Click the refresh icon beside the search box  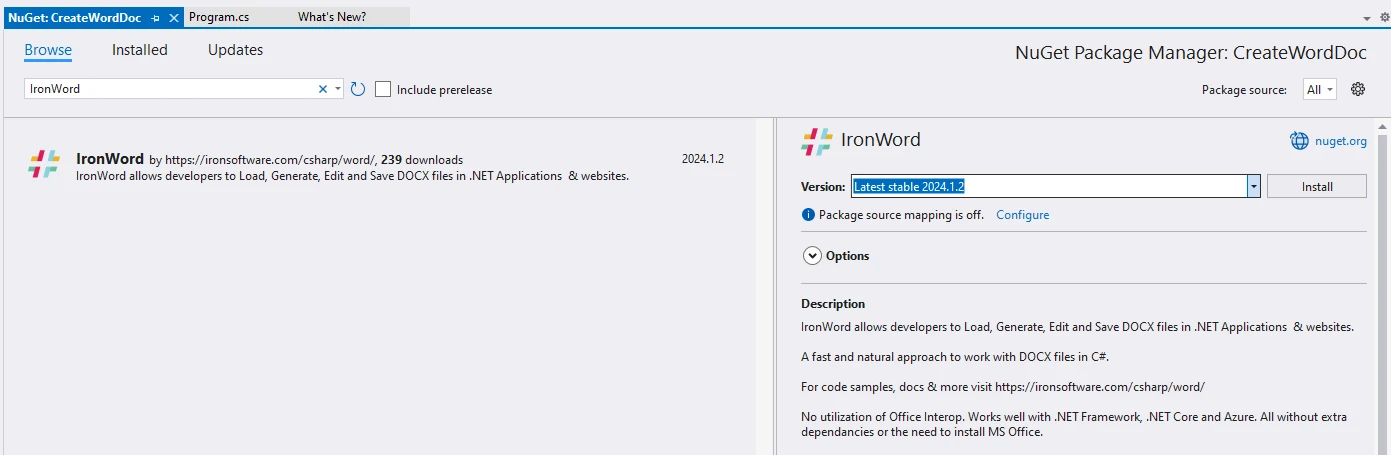tap(358, 89)
